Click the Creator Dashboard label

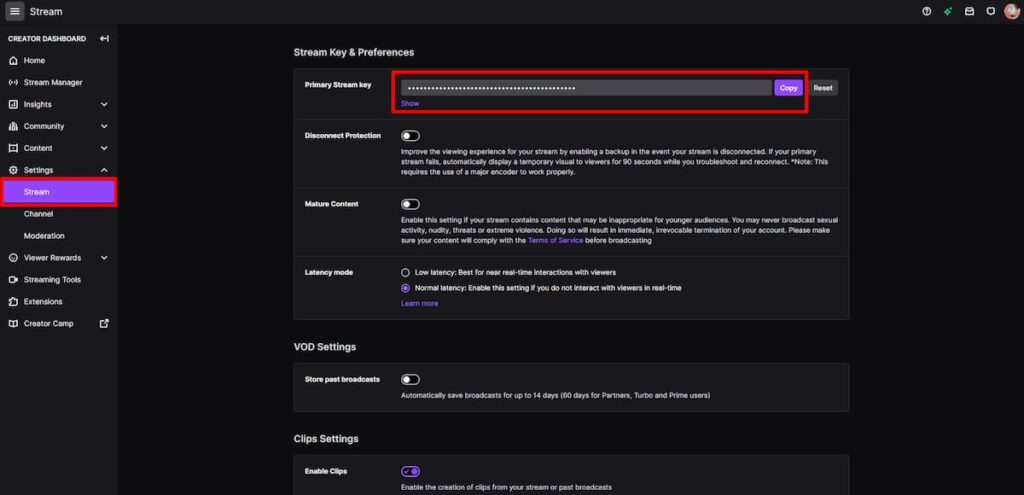[x=47, y=39]
